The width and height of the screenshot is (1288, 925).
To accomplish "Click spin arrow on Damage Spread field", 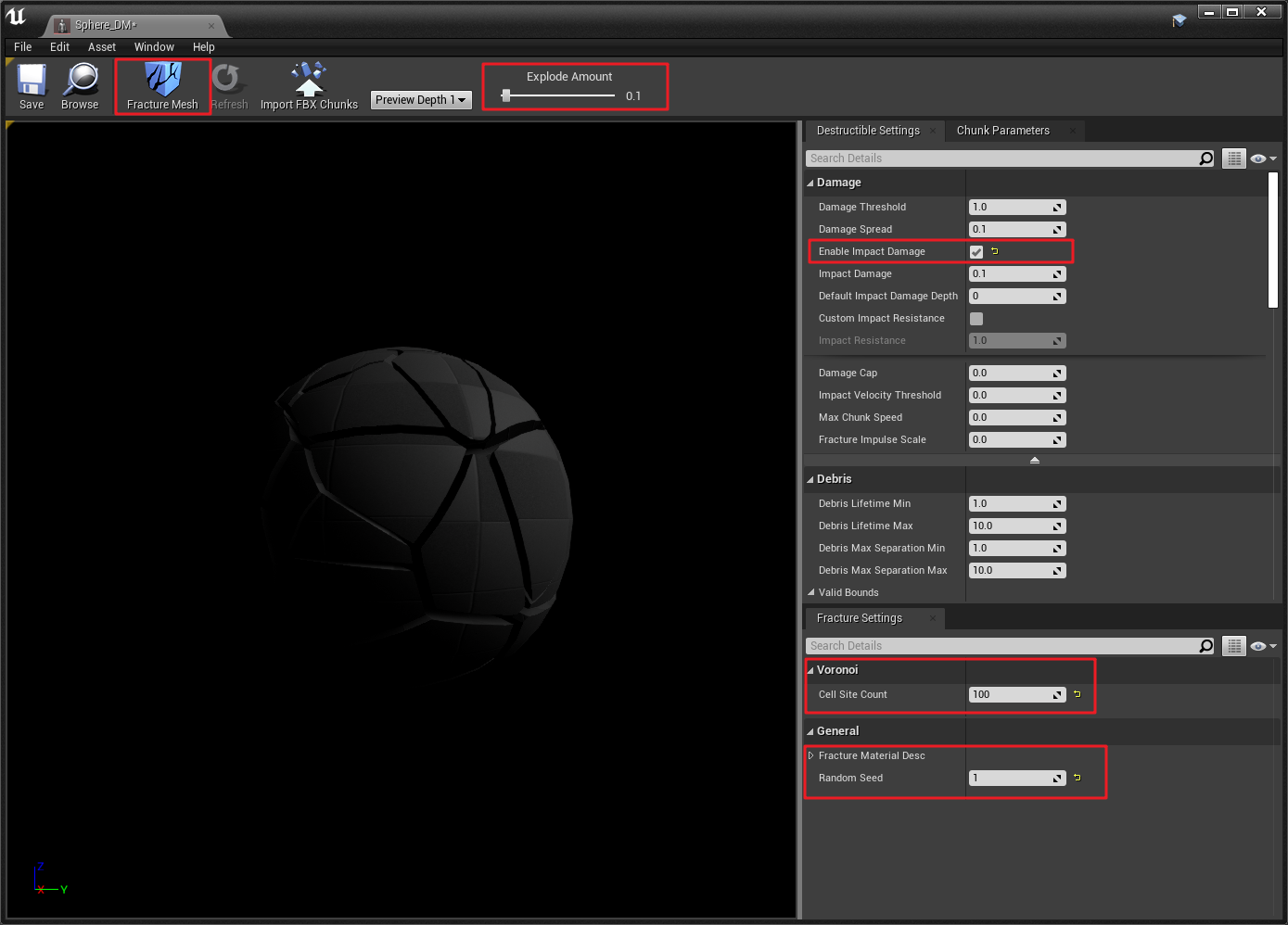I will [1057, 230].
